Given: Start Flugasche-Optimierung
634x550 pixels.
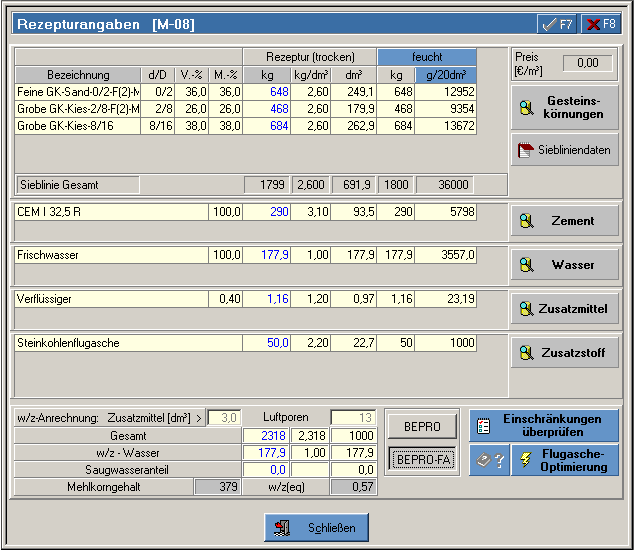Looking at the screenshot, I should tap(565, 460).
